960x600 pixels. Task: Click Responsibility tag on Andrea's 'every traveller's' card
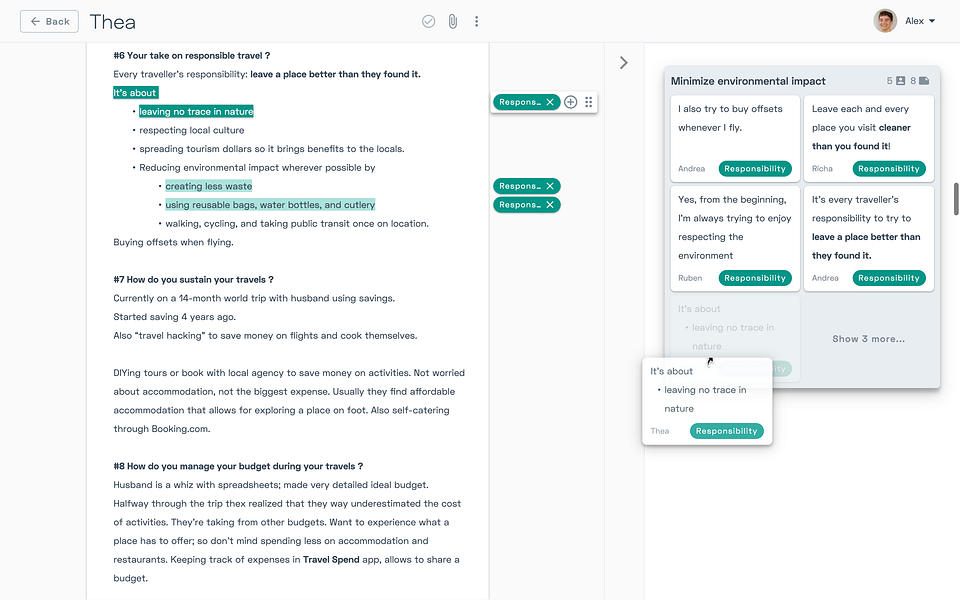(888, 278)
